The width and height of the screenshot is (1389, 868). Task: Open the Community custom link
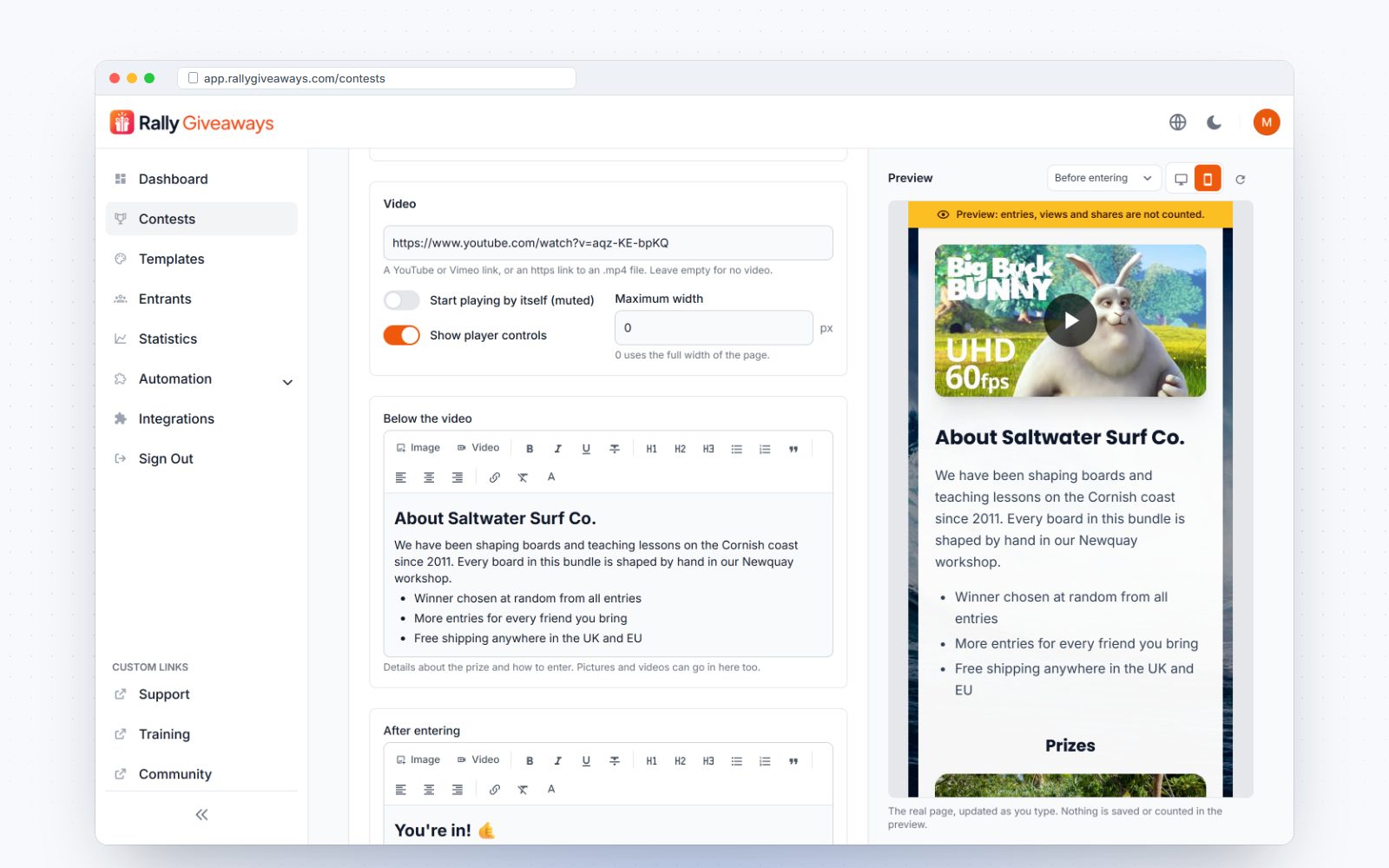(x=201, y=774)
